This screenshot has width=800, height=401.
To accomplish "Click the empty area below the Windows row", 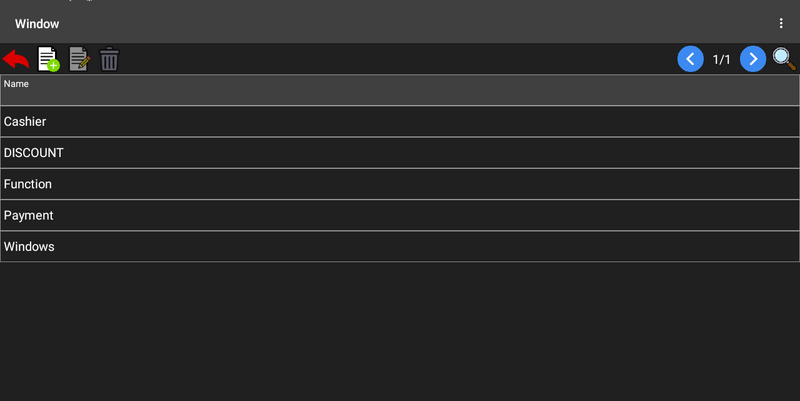I will [400, 330].
